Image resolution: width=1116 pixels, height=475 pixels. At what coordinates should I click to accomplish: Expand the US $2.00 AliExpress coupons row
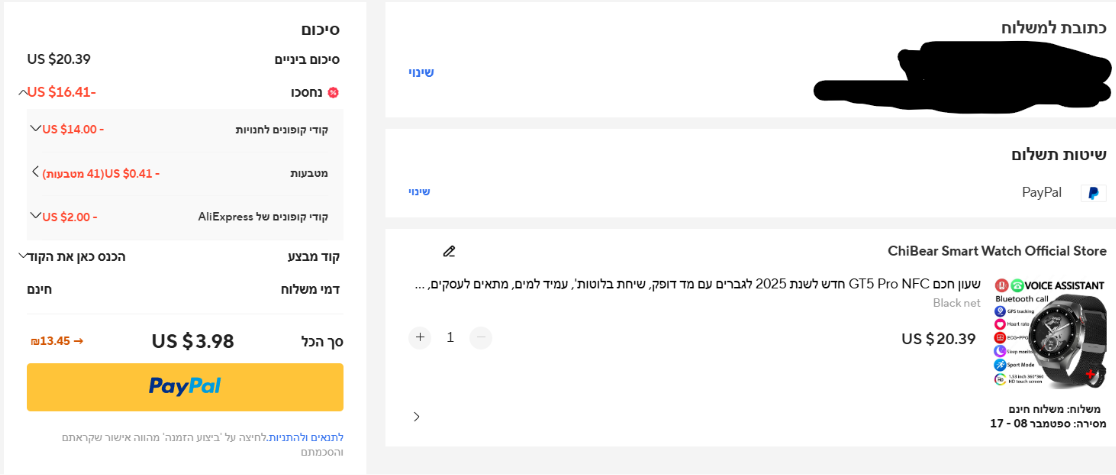click(36, 215)
